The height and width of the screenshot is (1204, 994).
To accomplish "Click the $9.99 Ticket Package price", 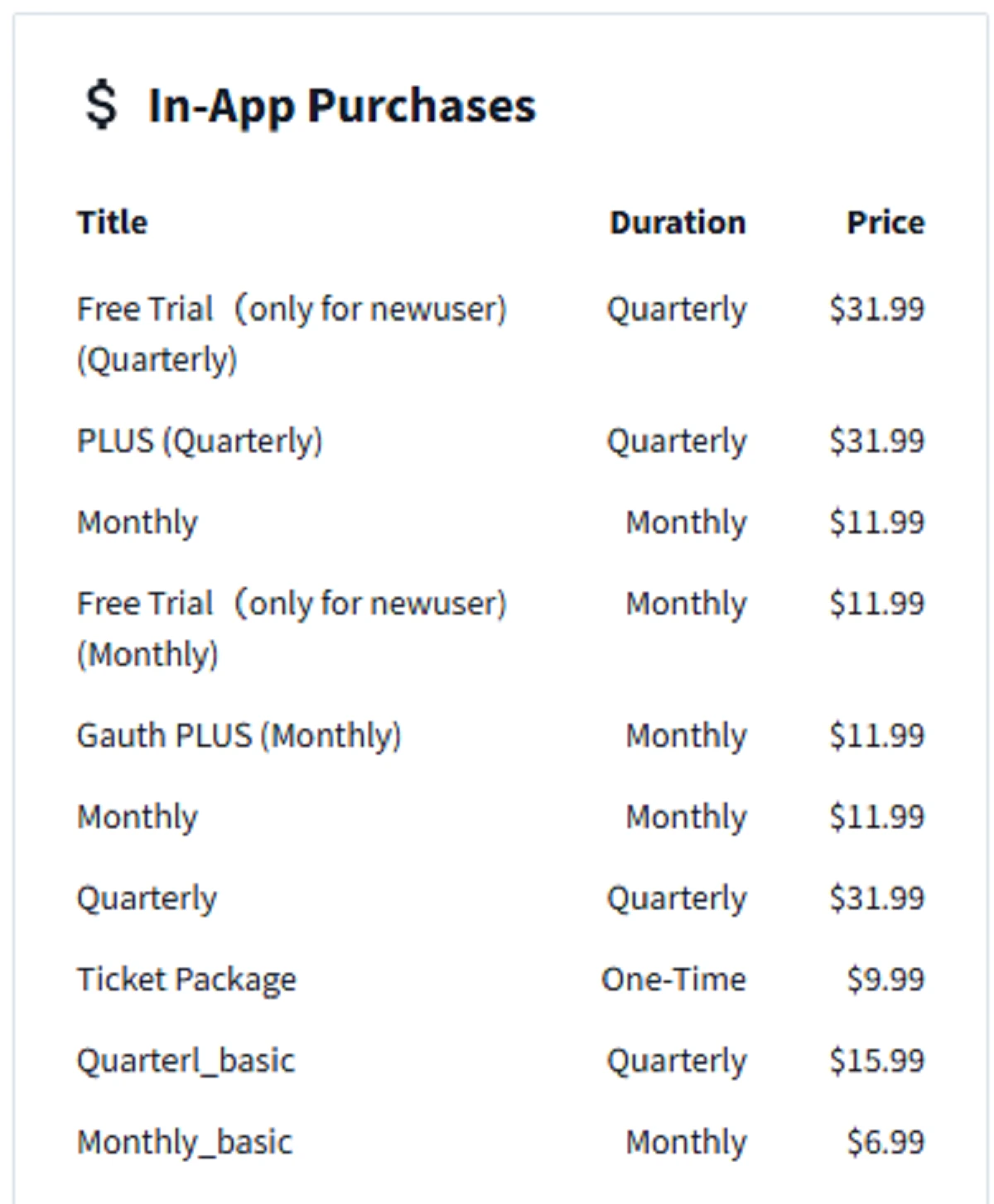I will [885, 980].
